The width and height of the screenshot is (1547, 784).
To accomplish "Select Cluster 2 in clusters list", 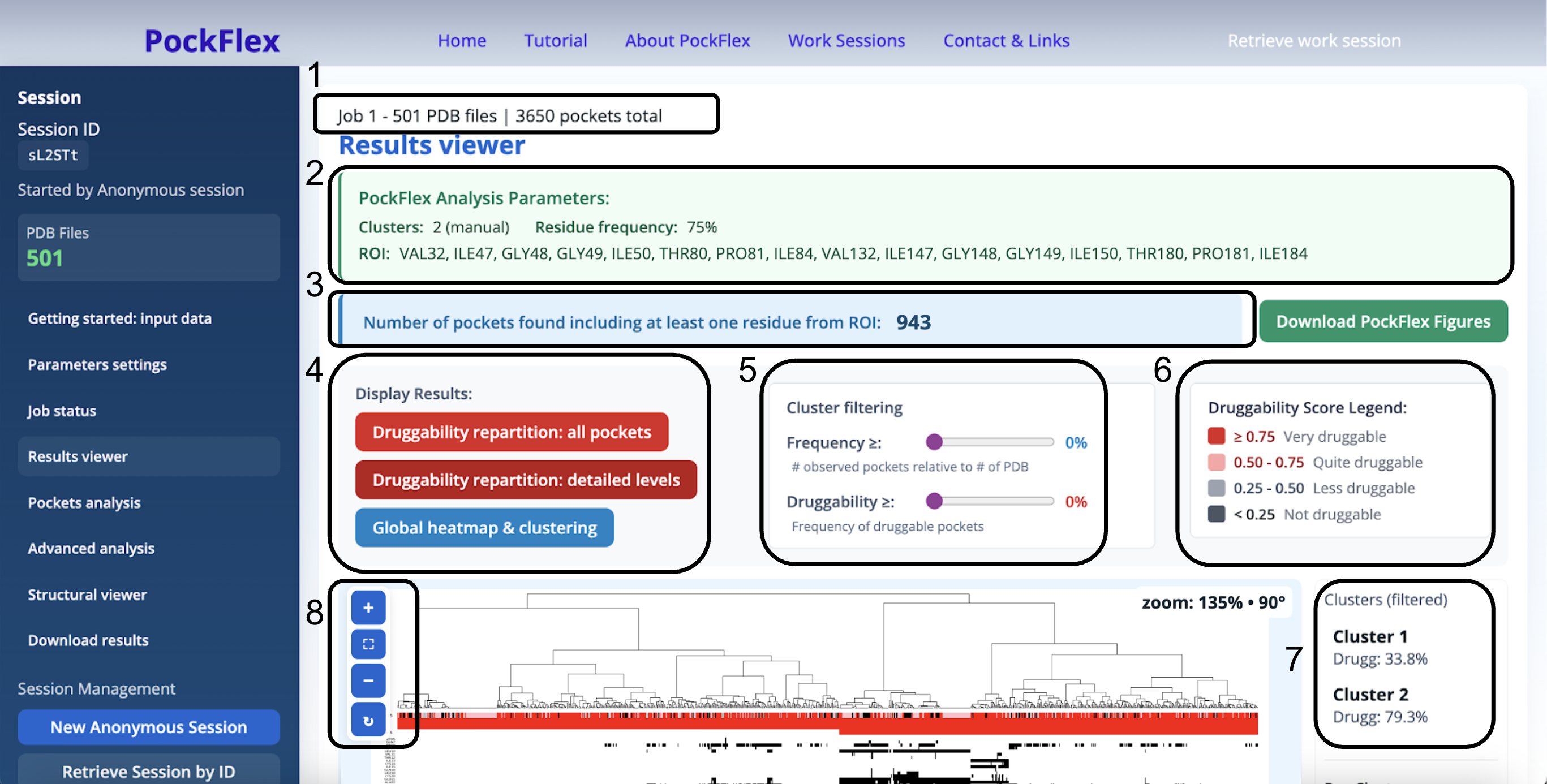I will pos(1370,695).
